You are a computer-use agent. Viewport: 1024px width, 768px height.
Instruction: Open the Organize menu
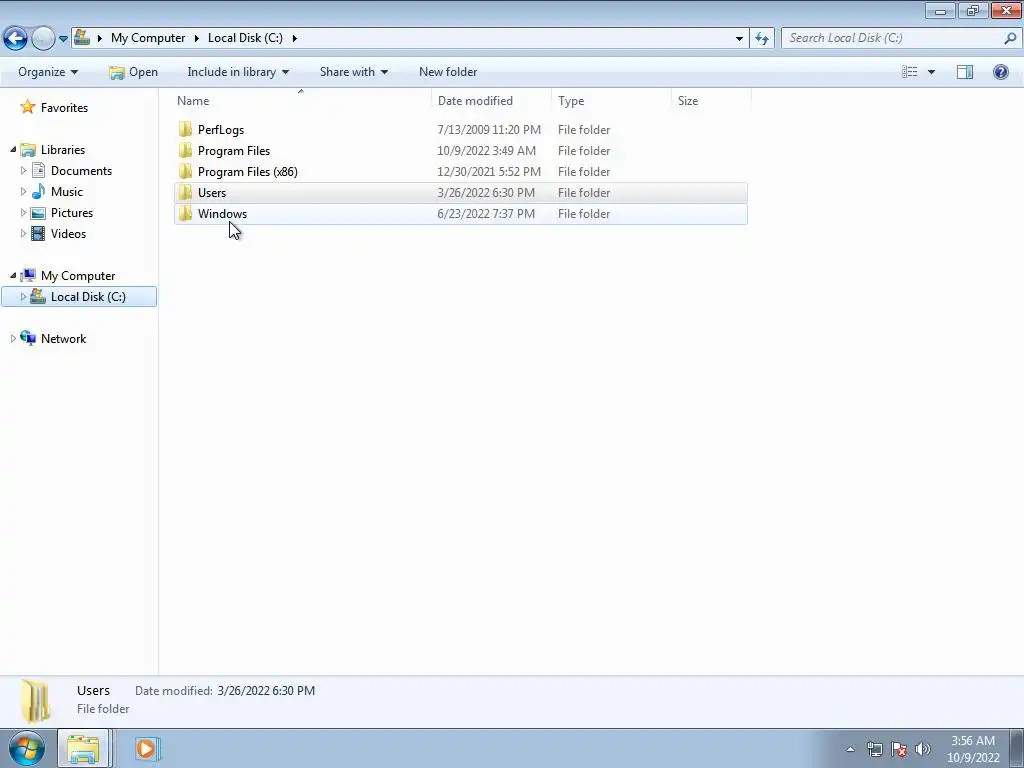48,72
